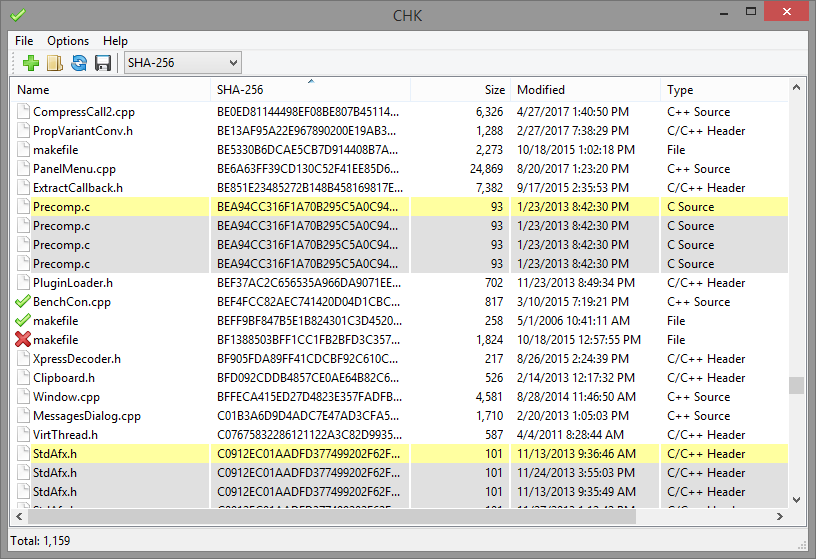The height and width of the screenshot is (559, 816).
Task: Click the blue refresh arrows icon
Action: tap(79, 64)
